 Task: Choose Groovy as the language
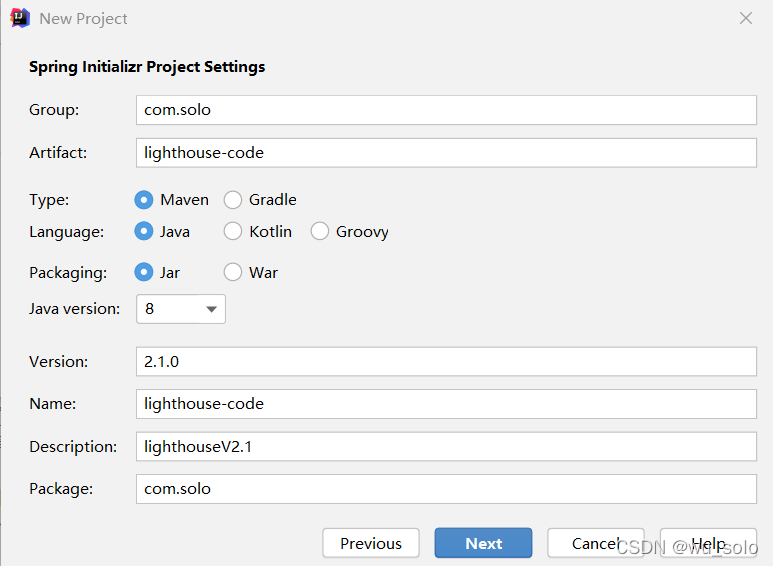(320, 232)
